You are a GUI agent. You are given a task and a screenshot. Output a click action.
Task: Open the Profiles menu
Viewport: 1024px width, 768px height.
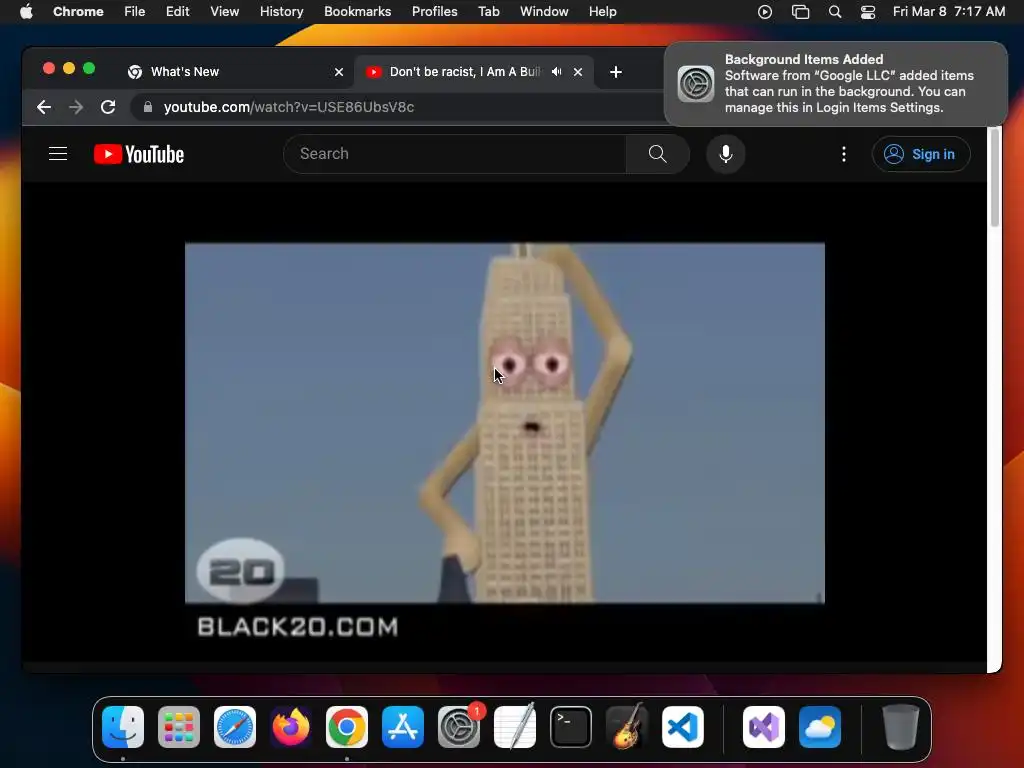point(434,12)
